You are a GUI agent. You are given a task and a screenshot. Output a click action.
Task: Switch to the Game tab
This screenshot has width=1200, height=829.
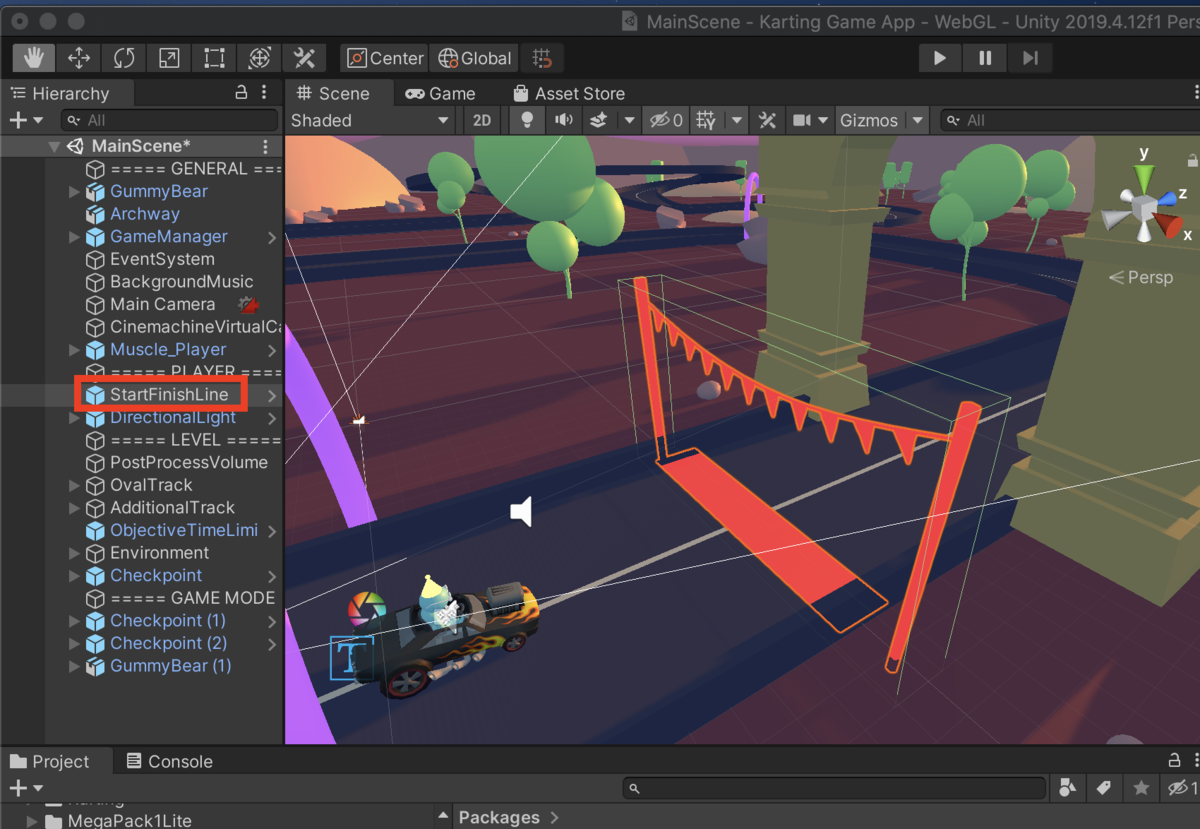coord(440,93)
